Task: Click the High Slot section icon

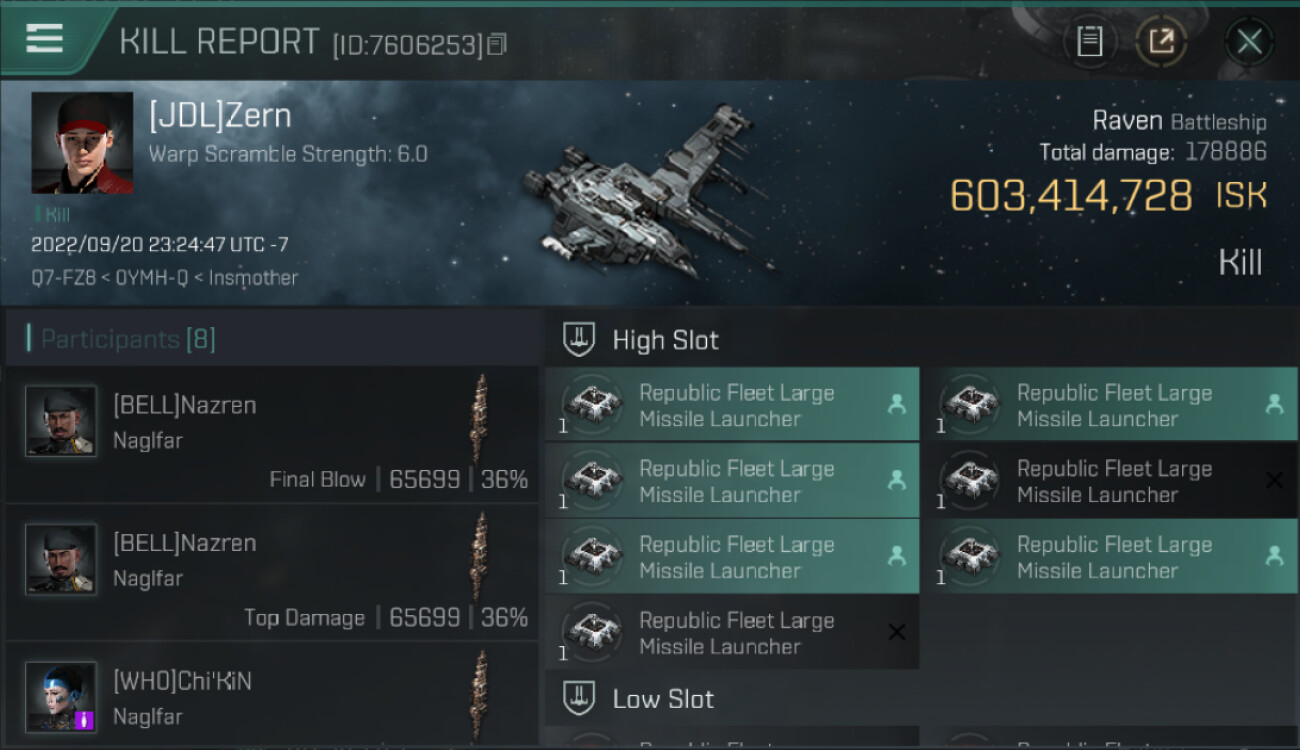Action: (x=579, y=339)
